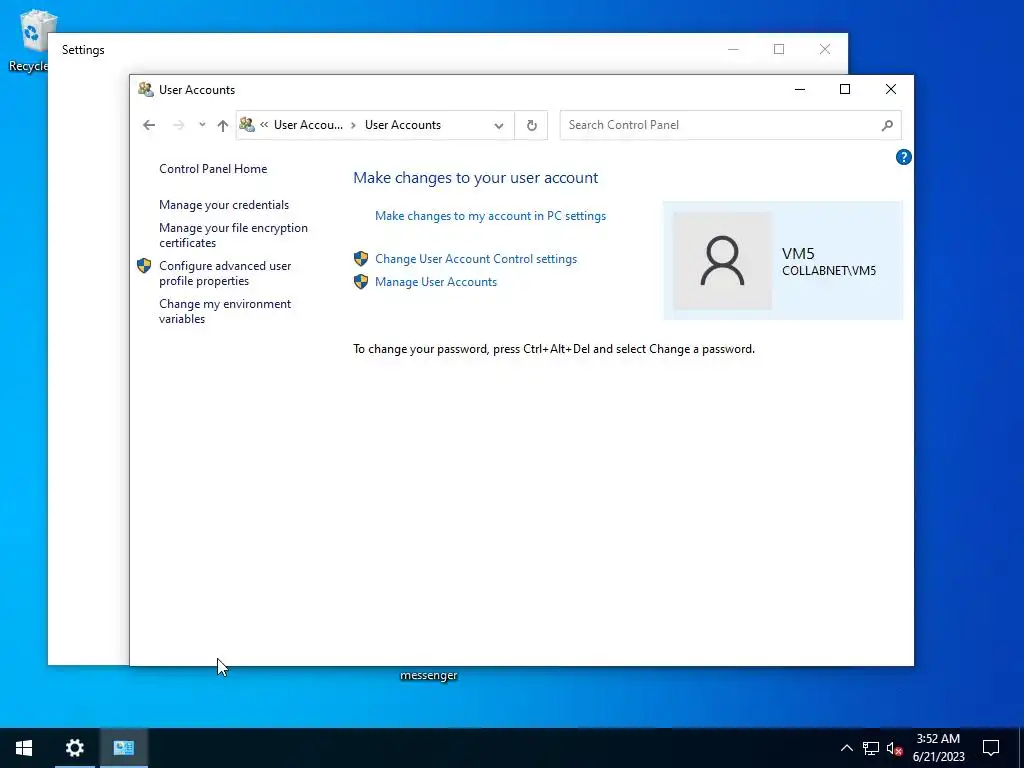Show hidden system tray icons
The width and height of the screenshot is (1024, 768).
846,748
